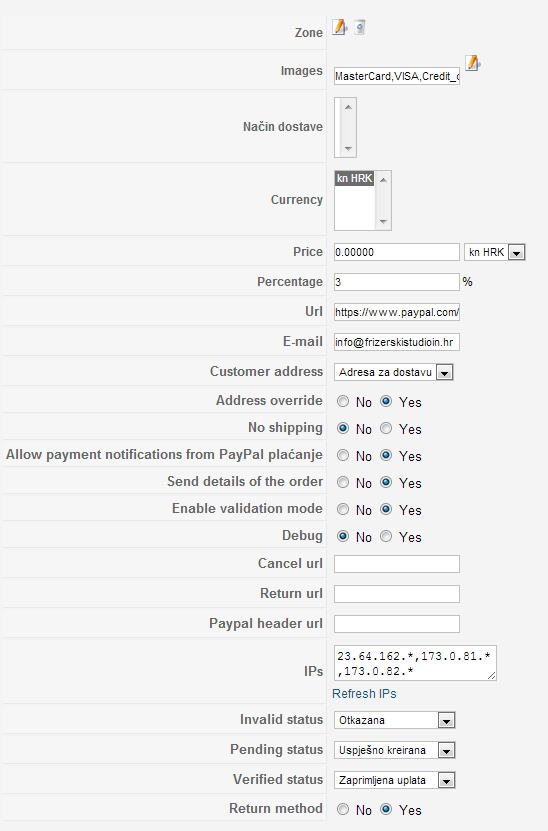Image resolution: width=548 pixels, height=831 pixels.
Task: Set Address override to No
Action: (x=343, y=401)
